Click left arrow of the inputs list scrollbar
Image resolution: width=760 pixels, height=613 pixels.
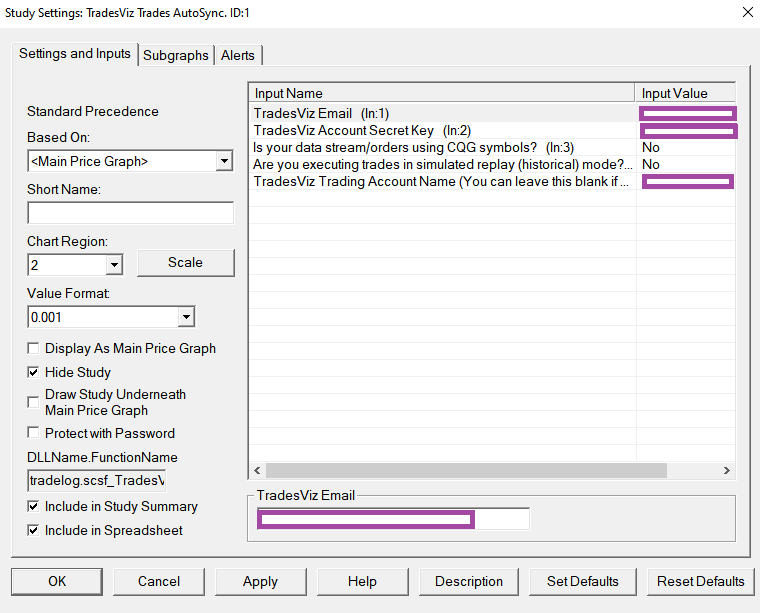coord(257,471)
